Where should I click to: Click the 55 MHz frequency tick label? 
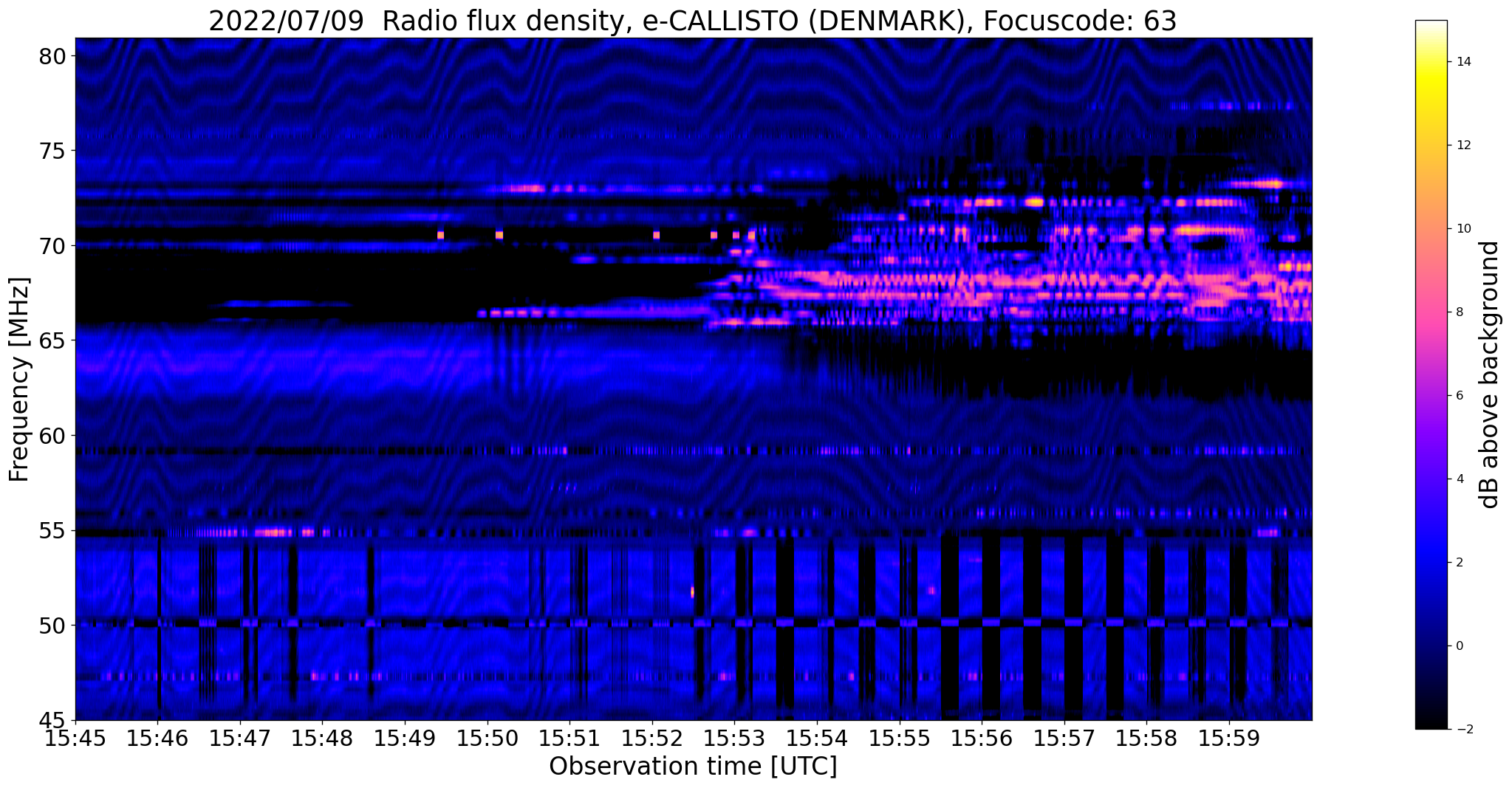click(52, 530)
